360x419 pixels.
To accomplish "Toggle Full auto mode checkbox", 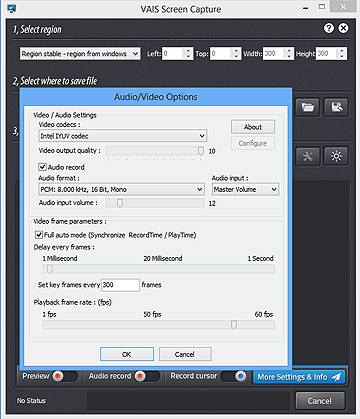I will (x=39, y=235).
